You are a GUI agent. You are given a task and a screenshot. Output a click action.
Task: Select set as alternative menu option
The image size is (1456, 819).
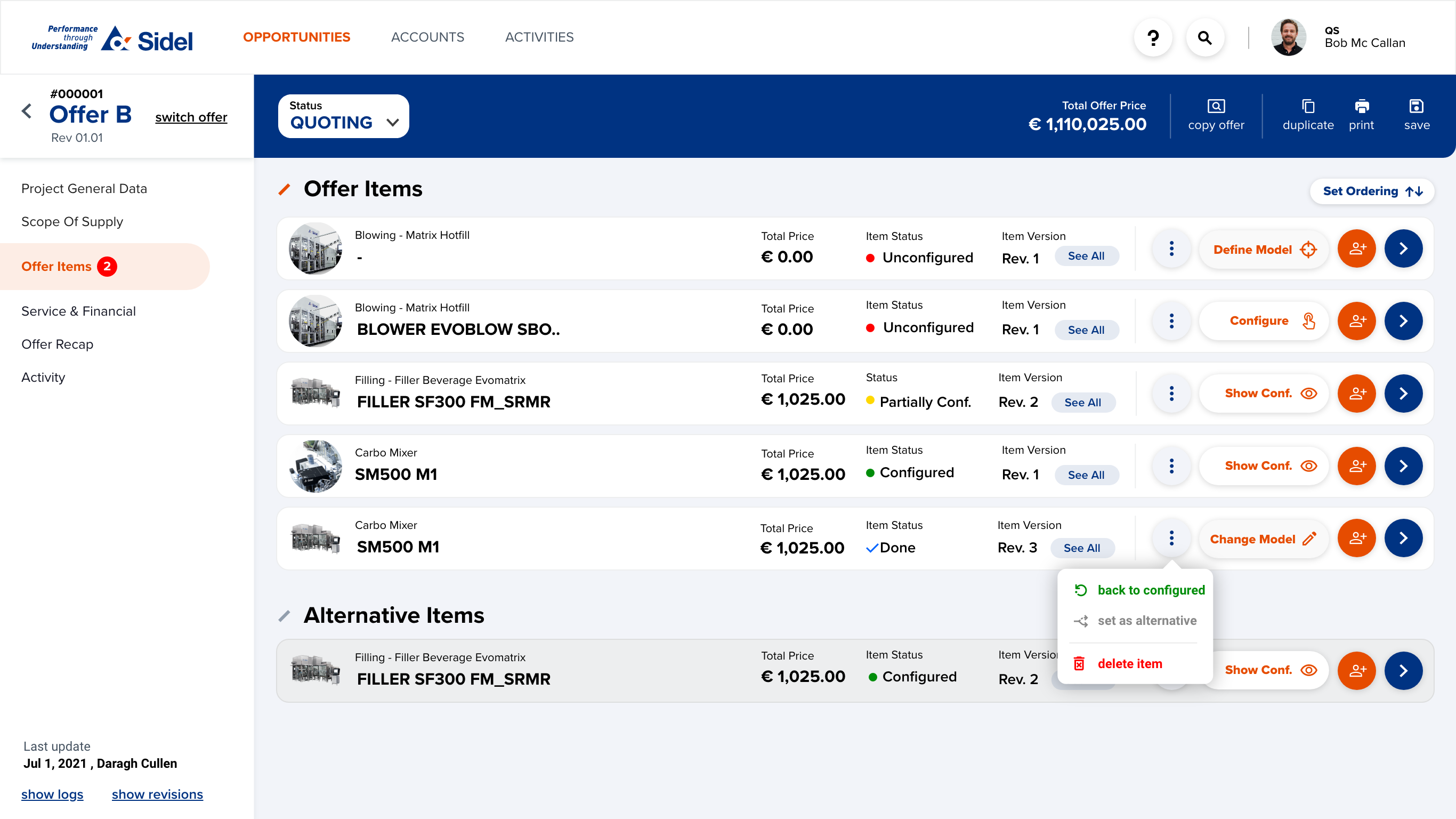(x=1135, y=621)
